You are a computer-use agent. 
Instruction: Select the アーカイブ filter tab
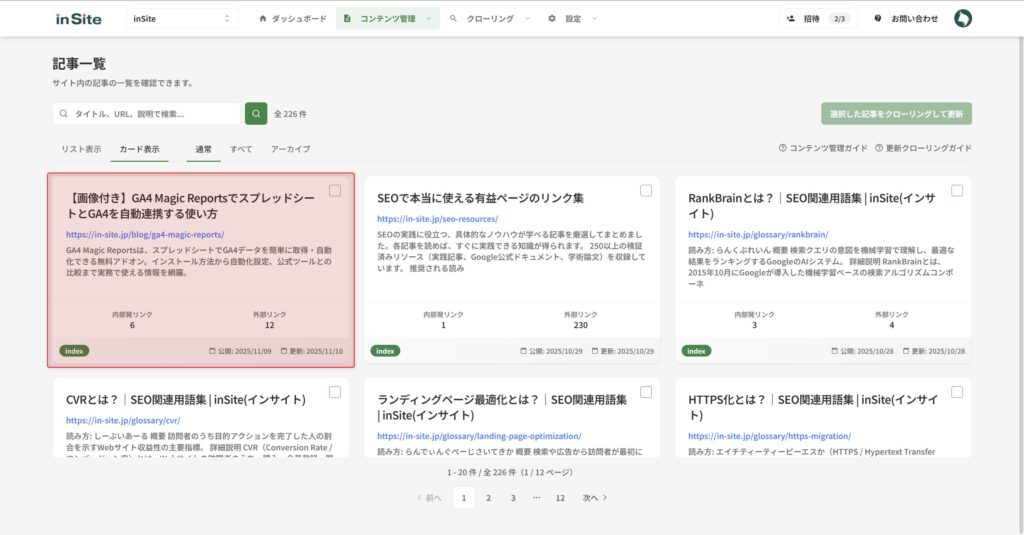[x=291, y=150]
